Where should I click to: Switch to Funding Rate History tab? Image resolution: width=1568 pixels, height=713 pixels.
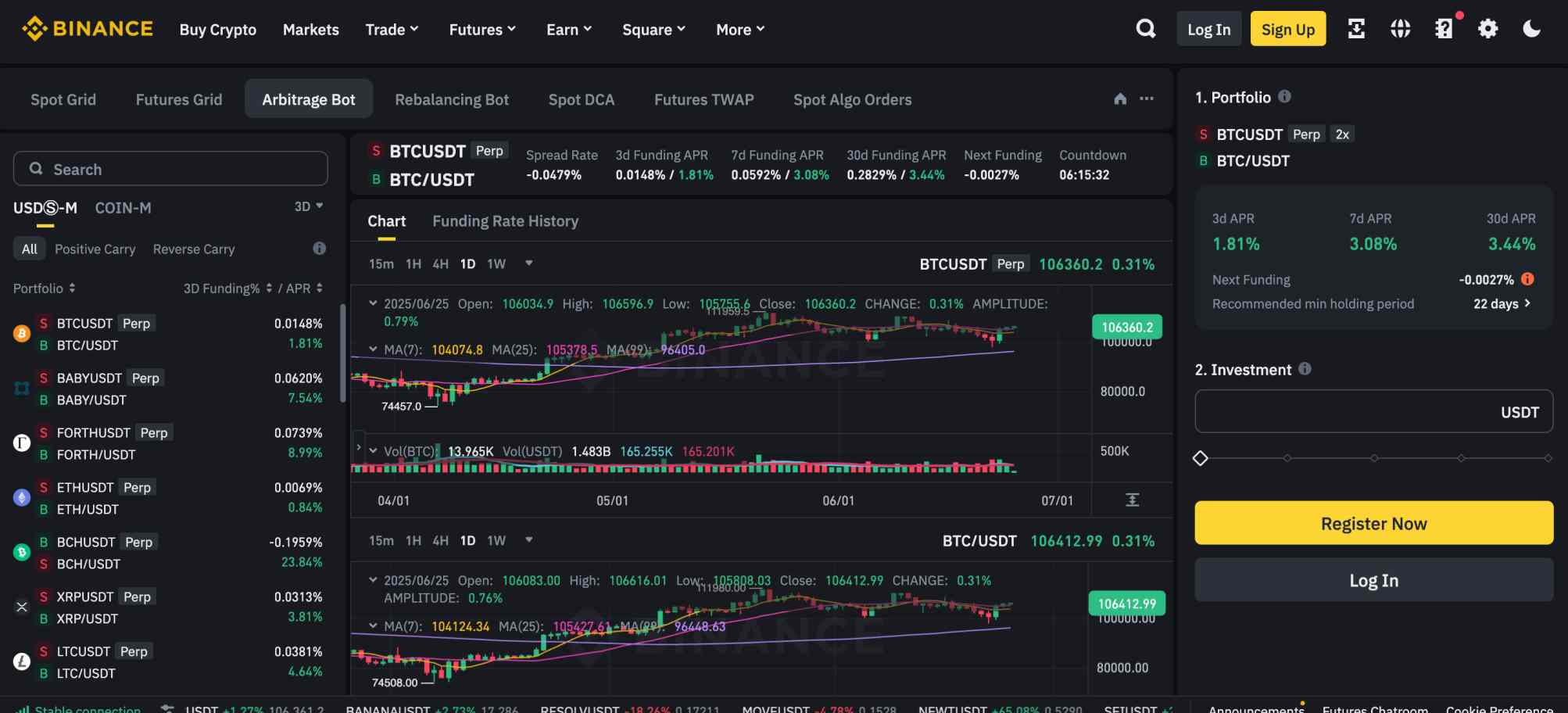(505, 221)
